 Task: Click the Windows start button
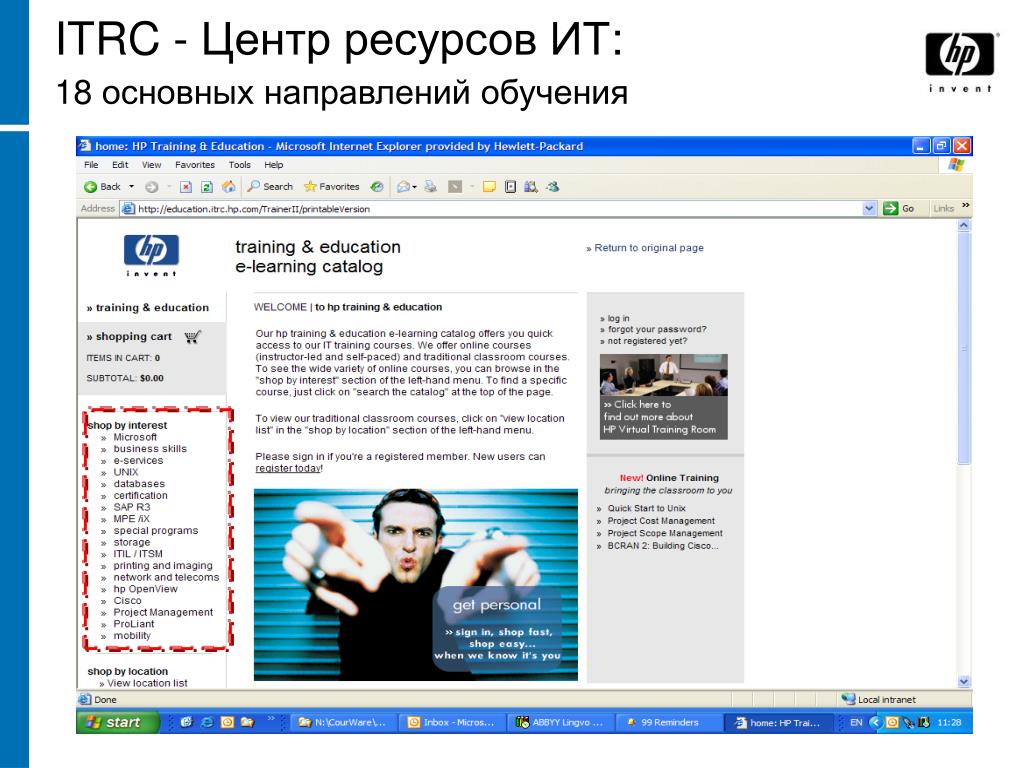coord(118,722)
